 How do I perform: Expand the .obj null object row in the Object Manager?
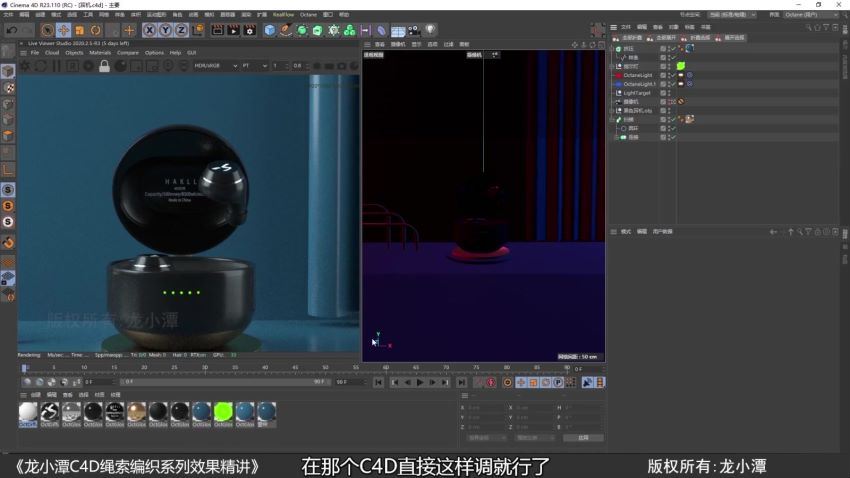click(x=613, y=111)
